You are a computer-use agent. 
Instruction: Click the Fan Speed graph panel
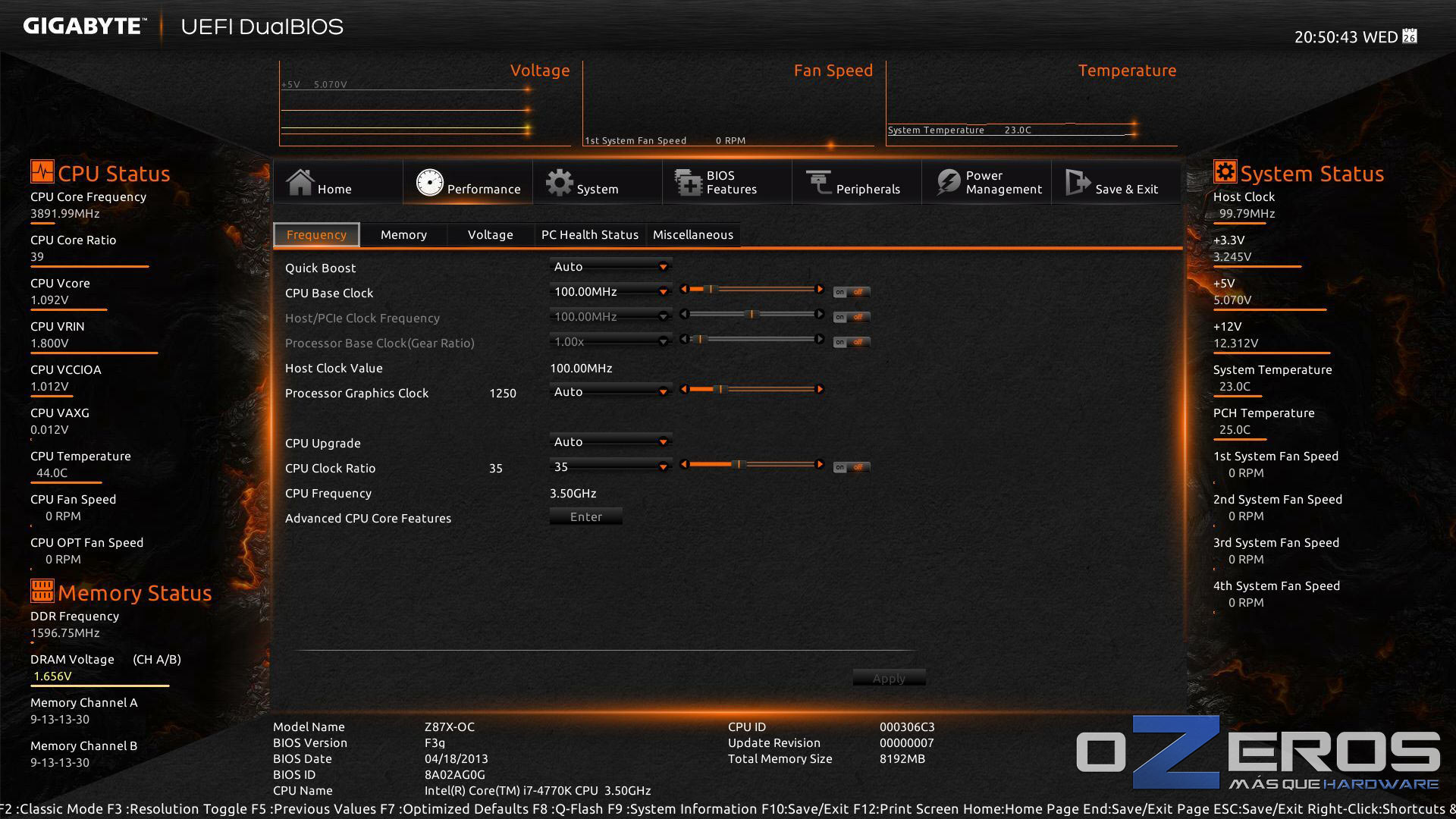click(728, 103)
